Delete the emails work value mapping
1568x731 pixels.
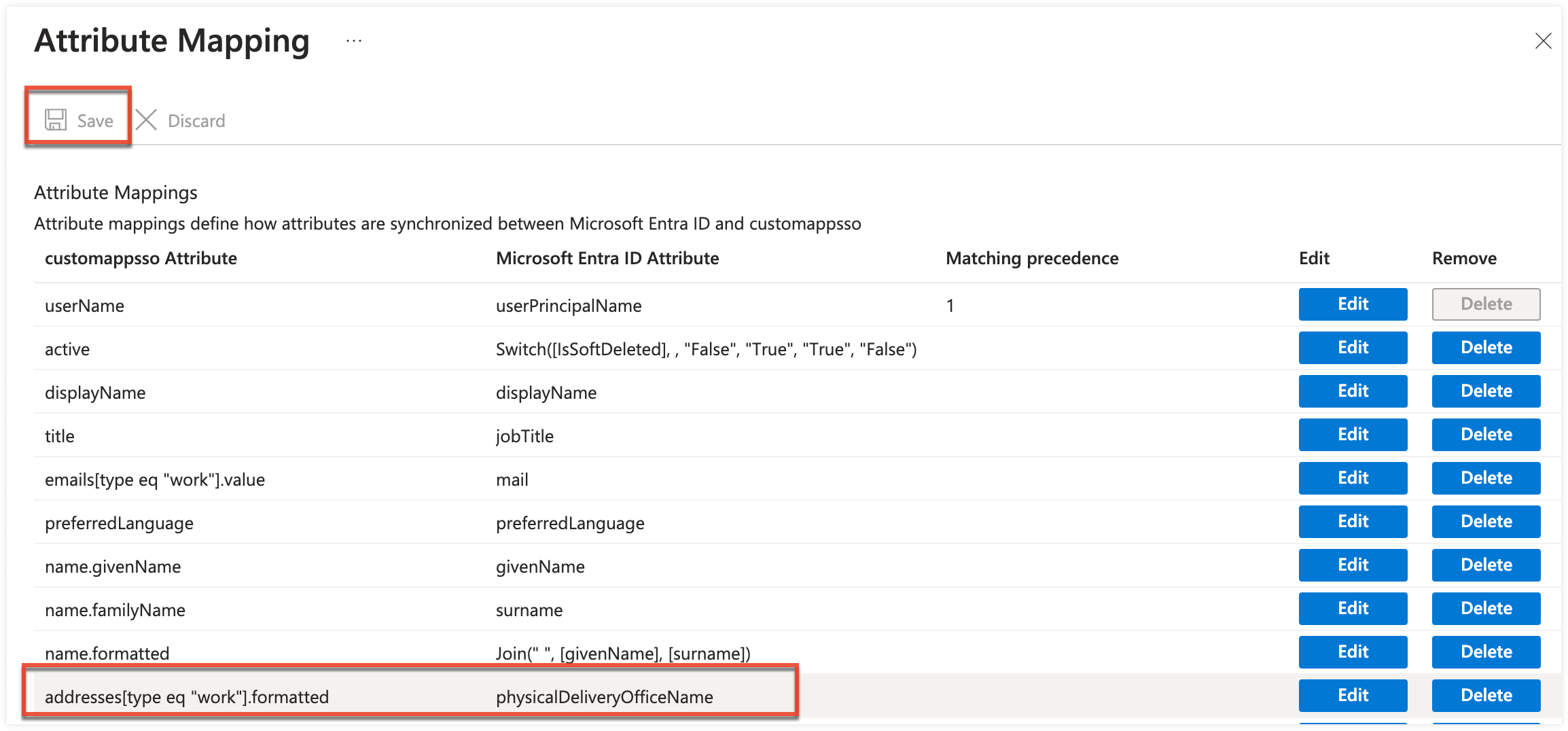coord(1485,478)
